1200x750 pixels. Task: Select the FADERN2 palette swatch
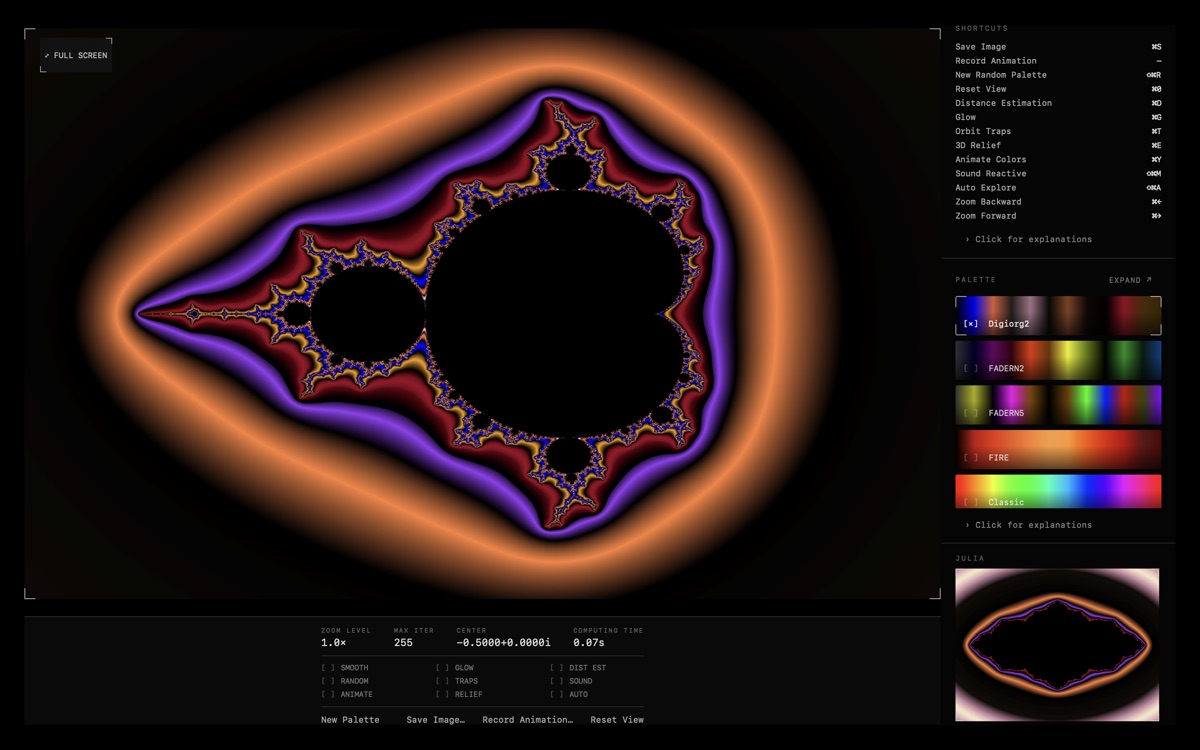[1058, 360]
